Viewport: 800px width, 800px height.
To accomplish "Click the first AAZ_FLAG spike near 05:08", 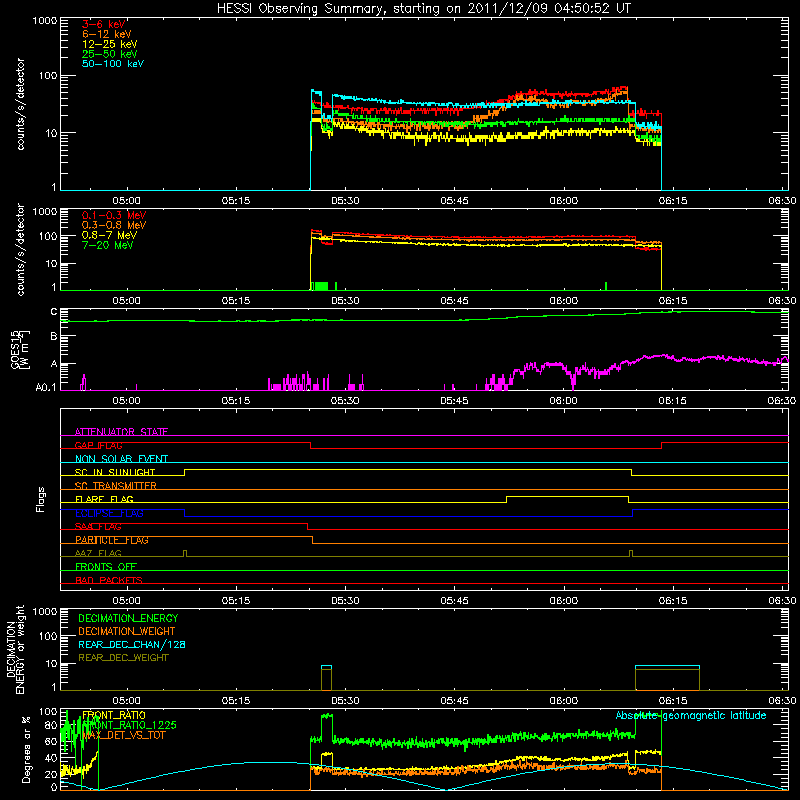I will pyautogui.click(x=185, y=553).
